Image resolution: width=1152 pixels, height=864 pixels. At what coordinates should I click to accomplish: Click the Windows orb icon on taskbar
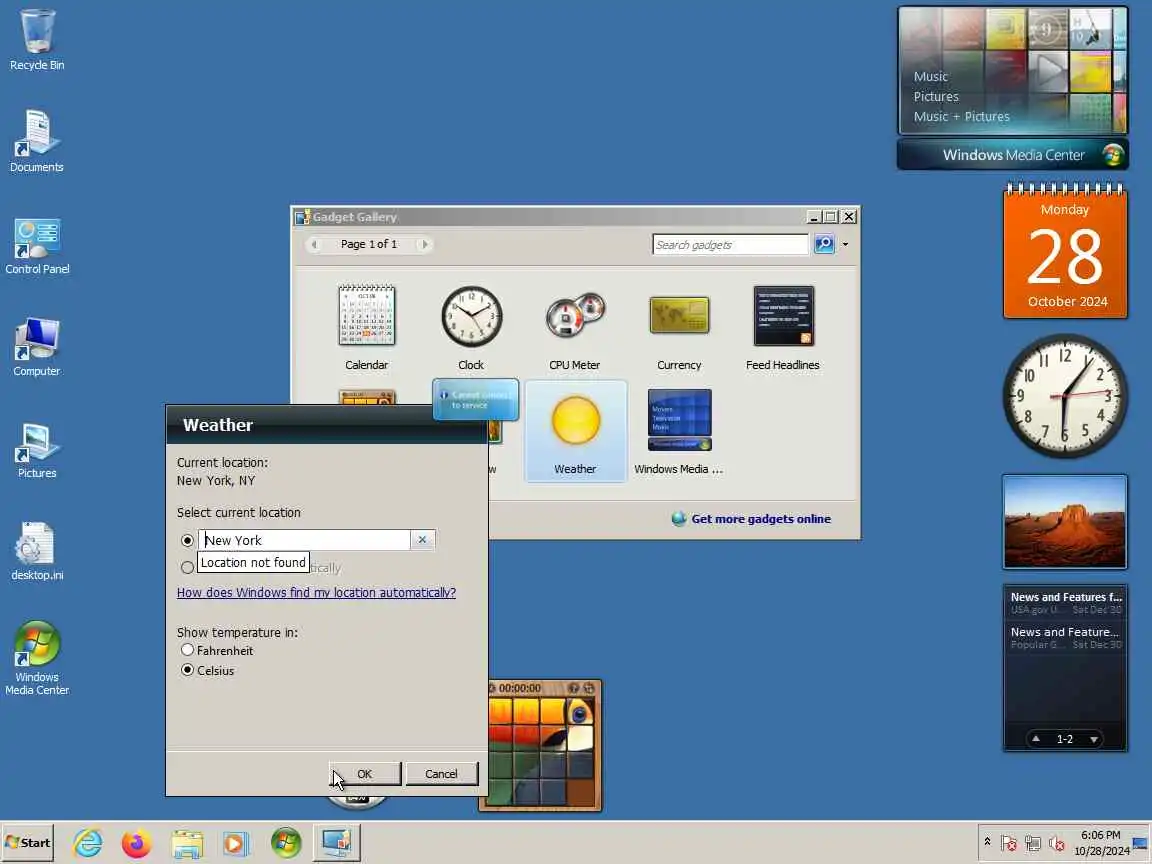pyautogui.click(x=286, y=843)
